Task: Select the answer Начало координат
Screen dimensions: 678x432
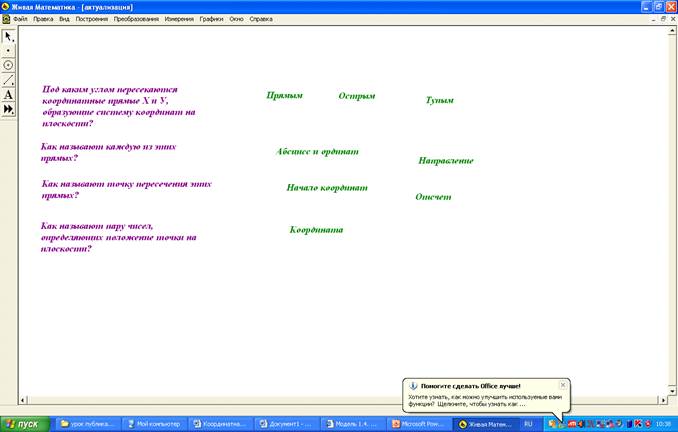Action: 327,188
